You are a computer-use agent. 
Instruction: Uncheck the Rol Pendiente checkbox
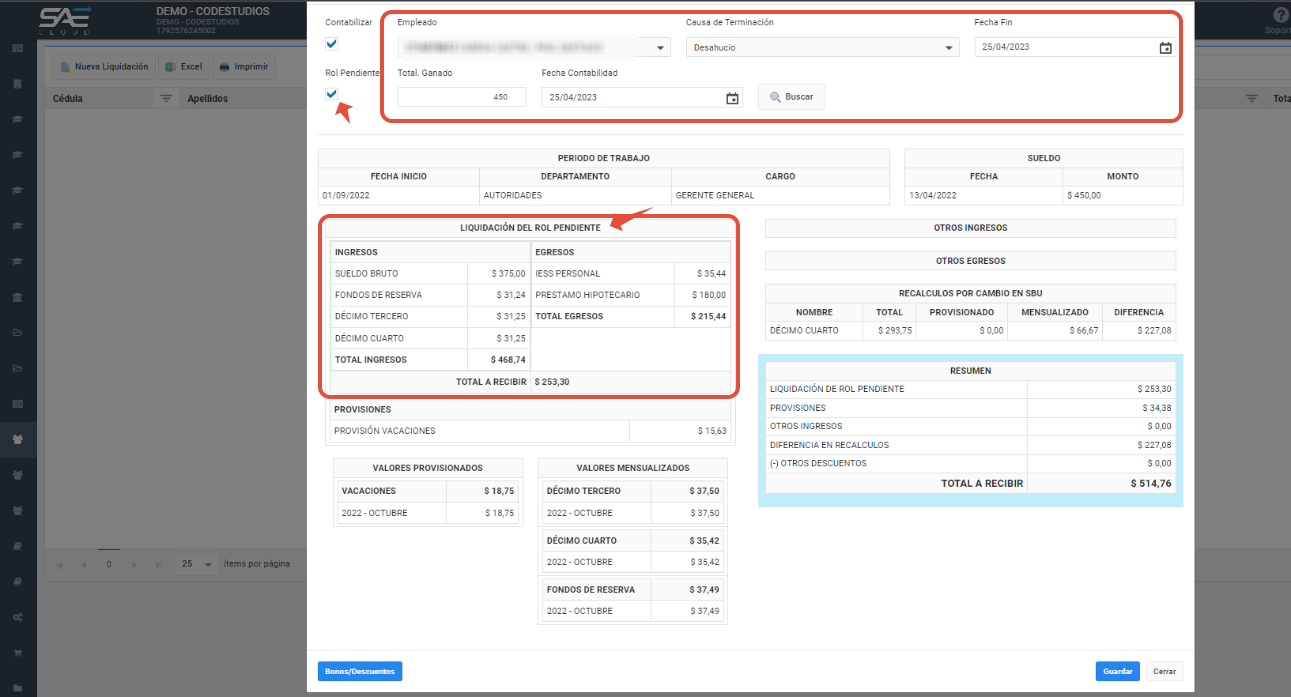tap(332, 94)
